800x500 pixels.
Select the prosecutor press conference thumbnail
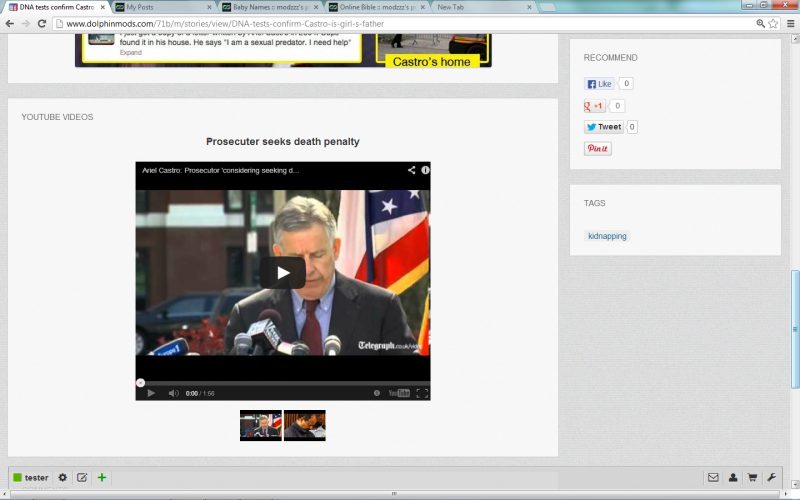pos(261,426)
